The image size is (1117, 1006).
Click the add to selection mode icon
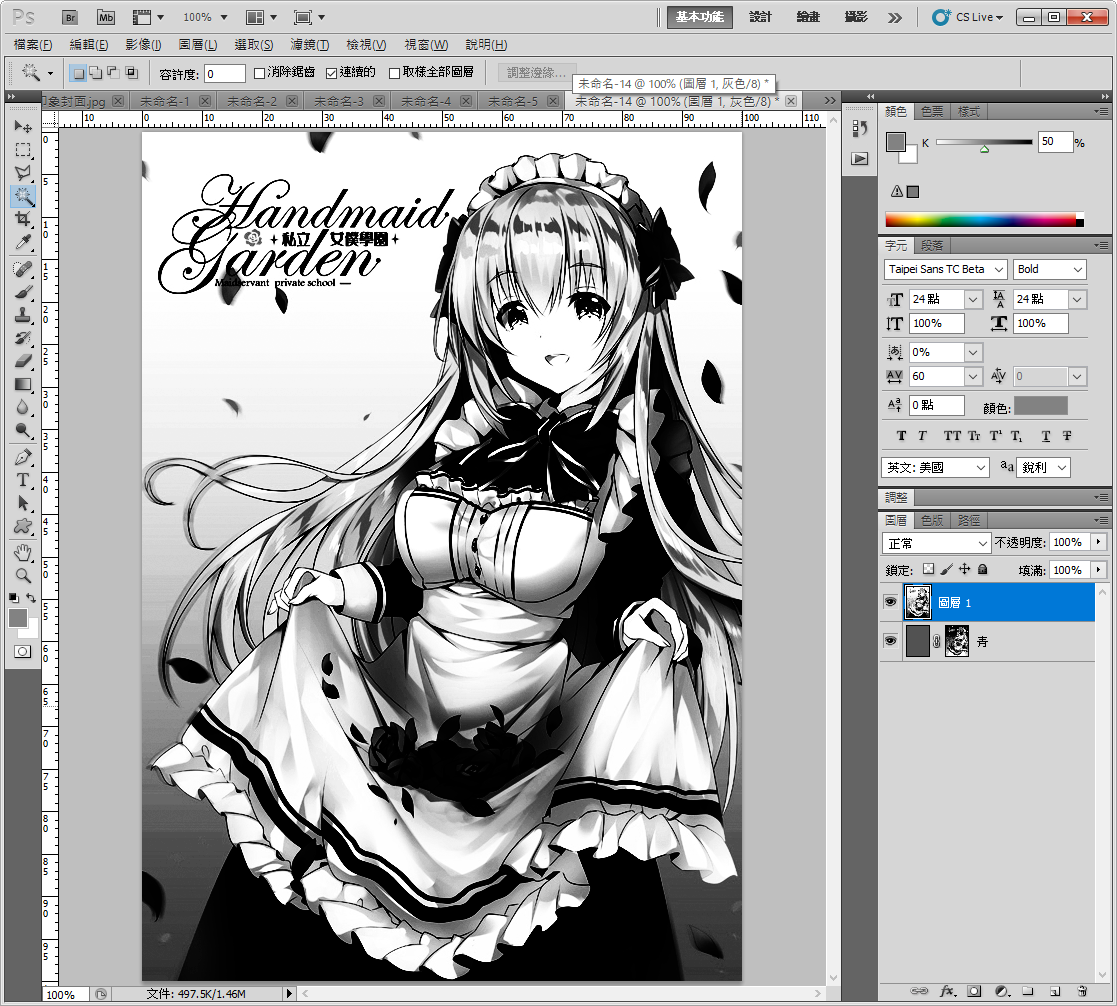tap(95, 72)
